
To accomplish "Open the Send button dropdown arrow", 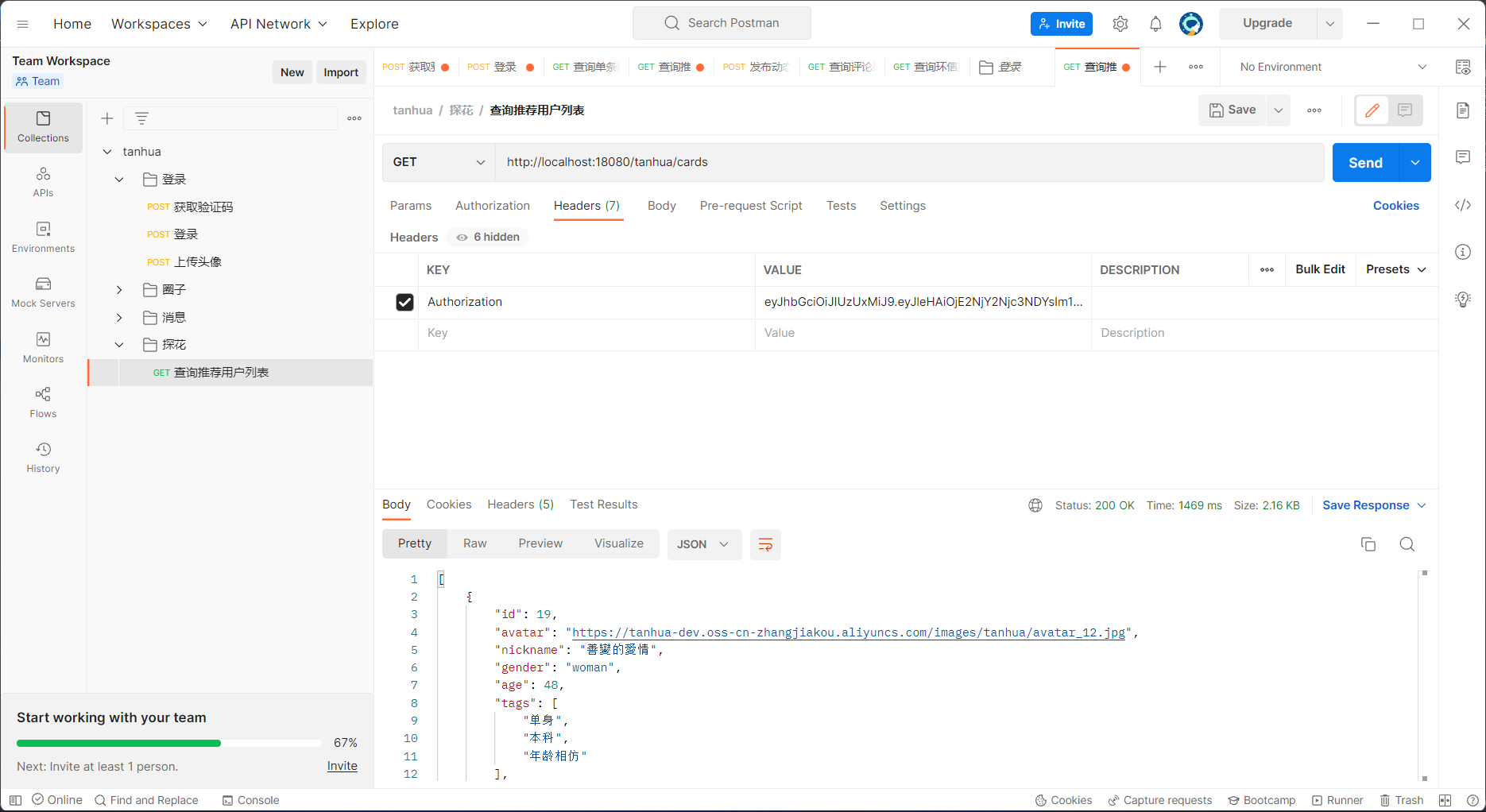I will point(1415,162).
